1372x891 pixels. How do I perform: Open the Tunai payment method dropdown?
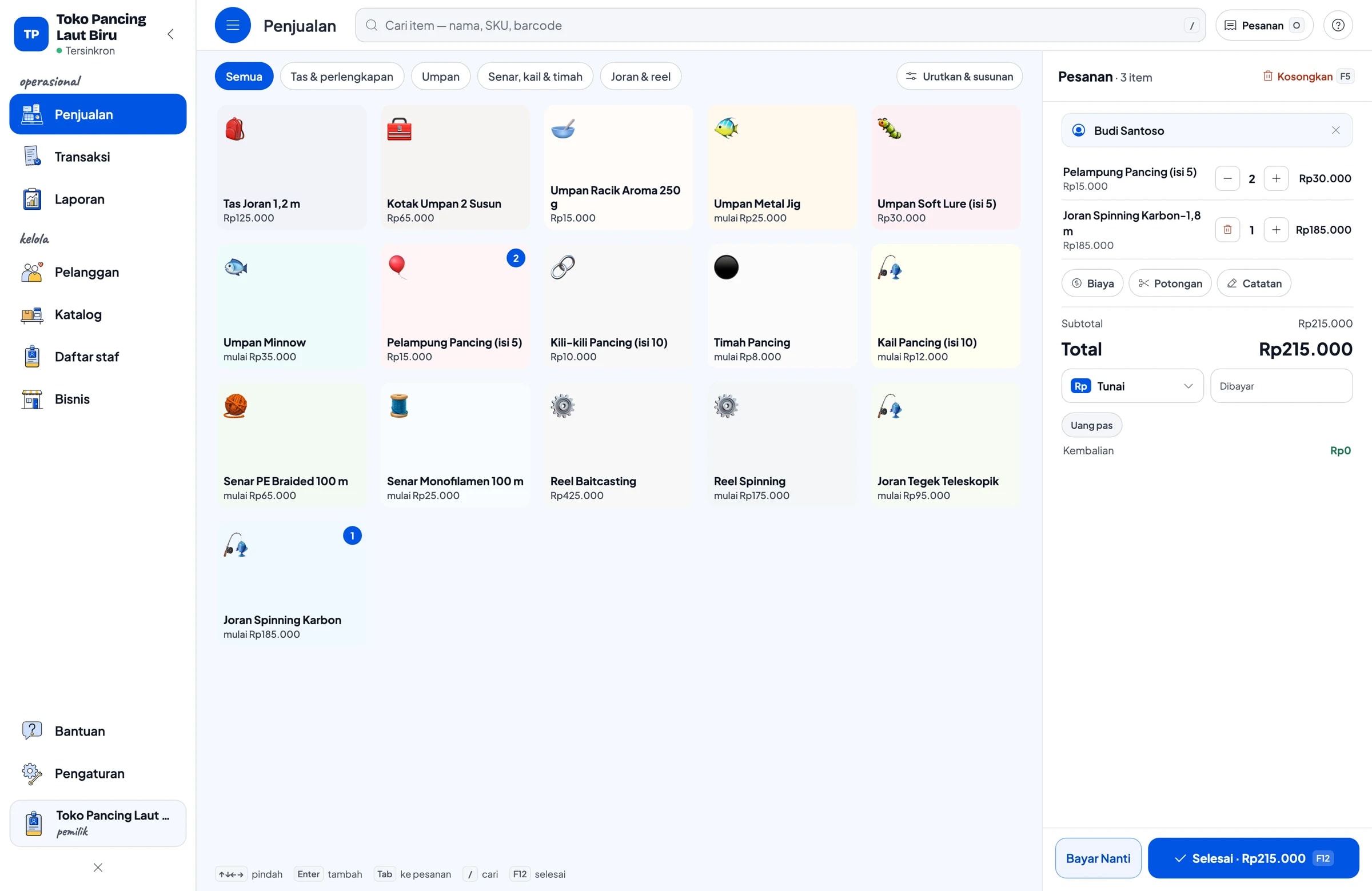[1132, 386]
